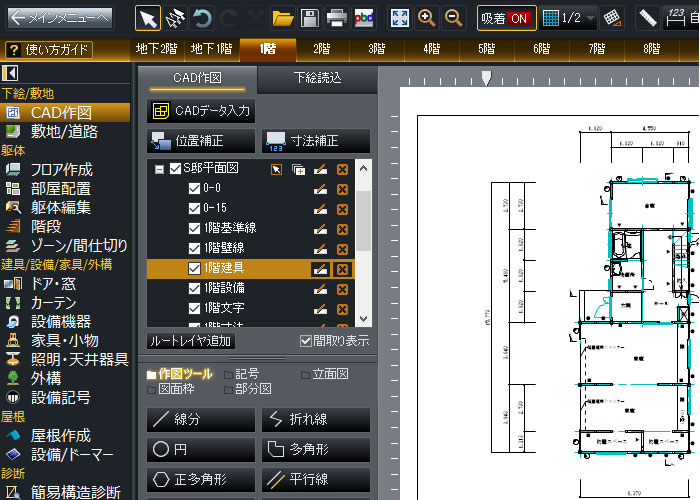
Task: Open file with the folder icon
Action: 283,18
